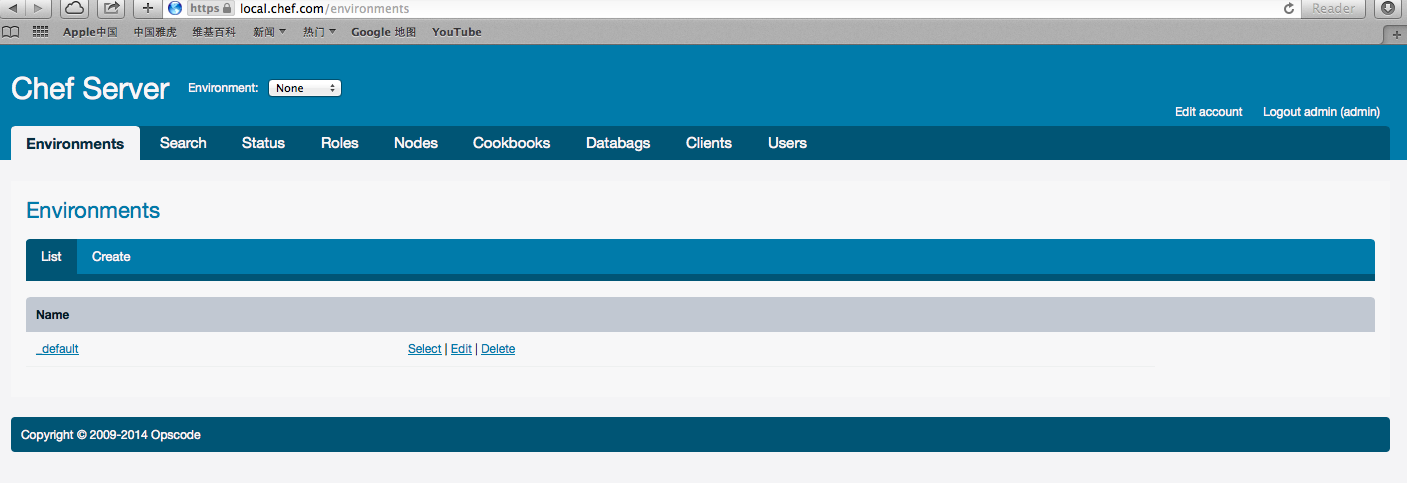Expand the 热门 bookmarks folder
The height and width of the screenshot is (483, 1407).
319,32
